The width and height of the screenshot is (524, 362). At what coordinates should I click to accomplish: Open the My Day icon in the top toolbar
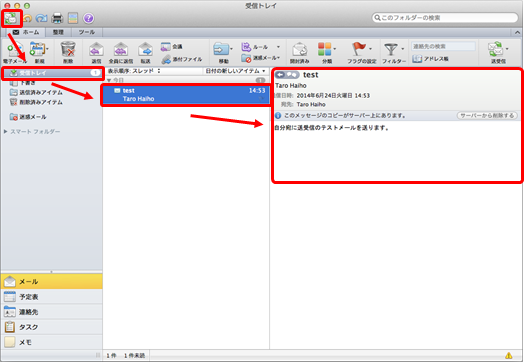[x=73, y=18]
